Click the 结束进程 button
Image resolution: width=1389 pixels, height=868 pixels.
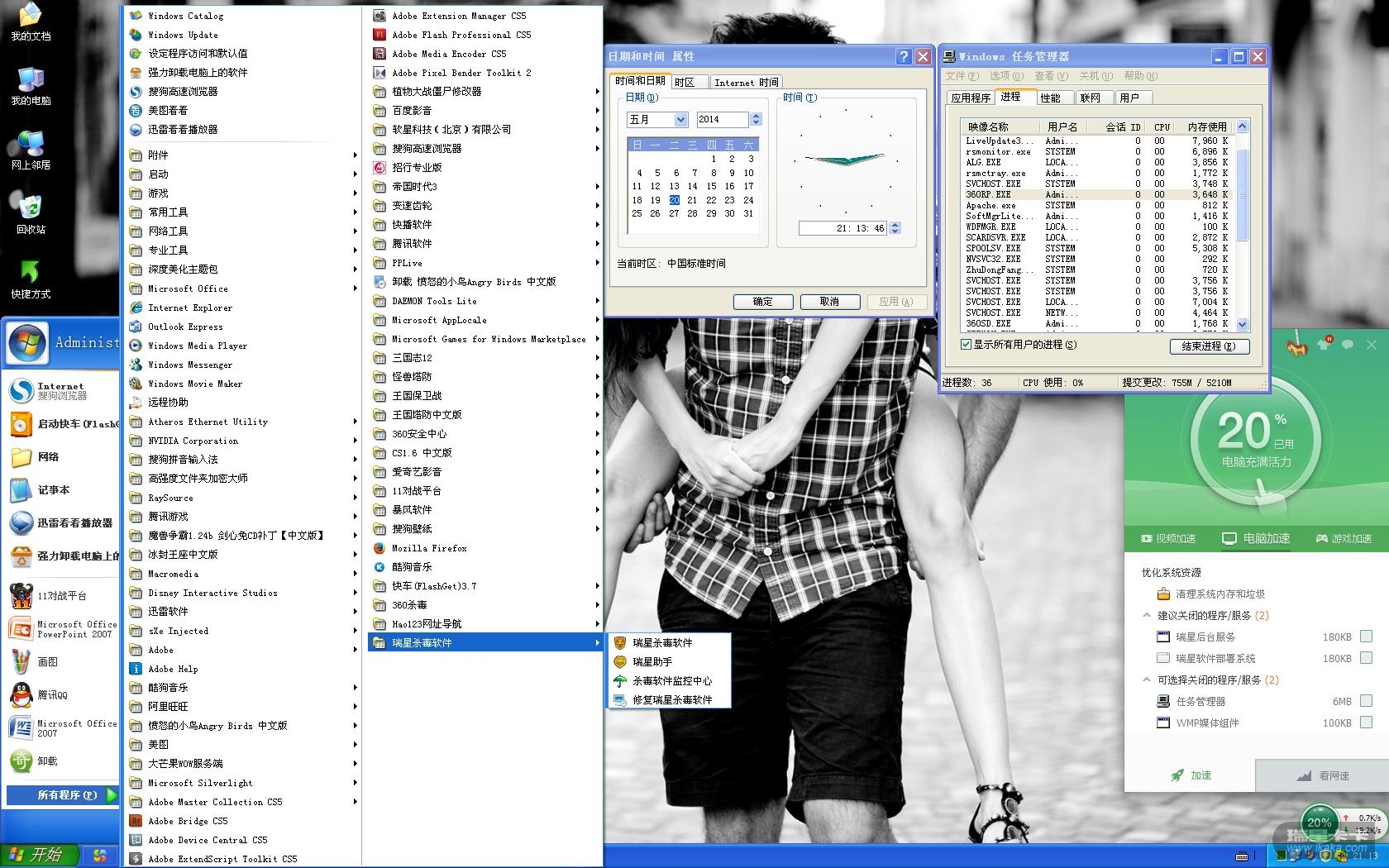1208,346
